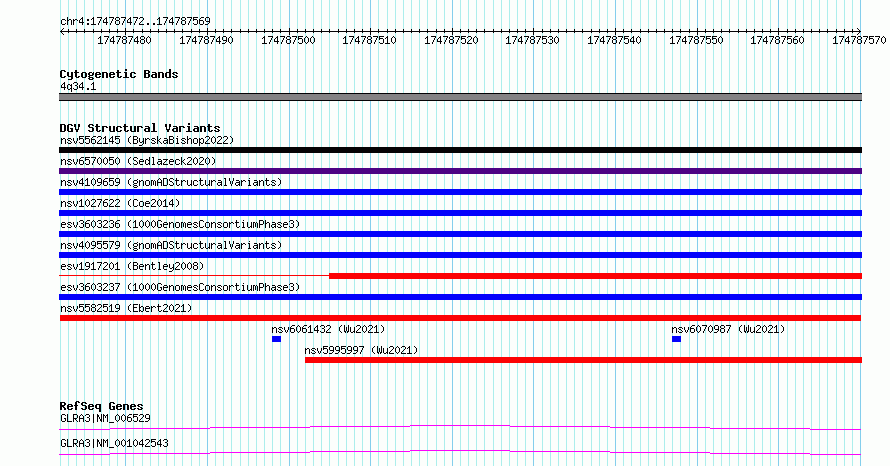Select the gray 4q34.1 cytogenetic band bar
Viewport: 890px width, 466px height.
pos(460,97)
